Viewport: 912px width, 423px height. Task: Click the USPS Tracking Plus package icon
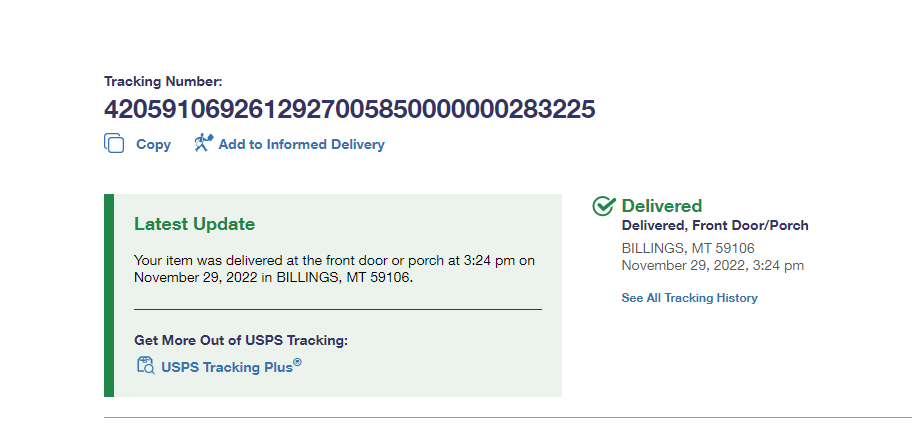pos(145,365)
